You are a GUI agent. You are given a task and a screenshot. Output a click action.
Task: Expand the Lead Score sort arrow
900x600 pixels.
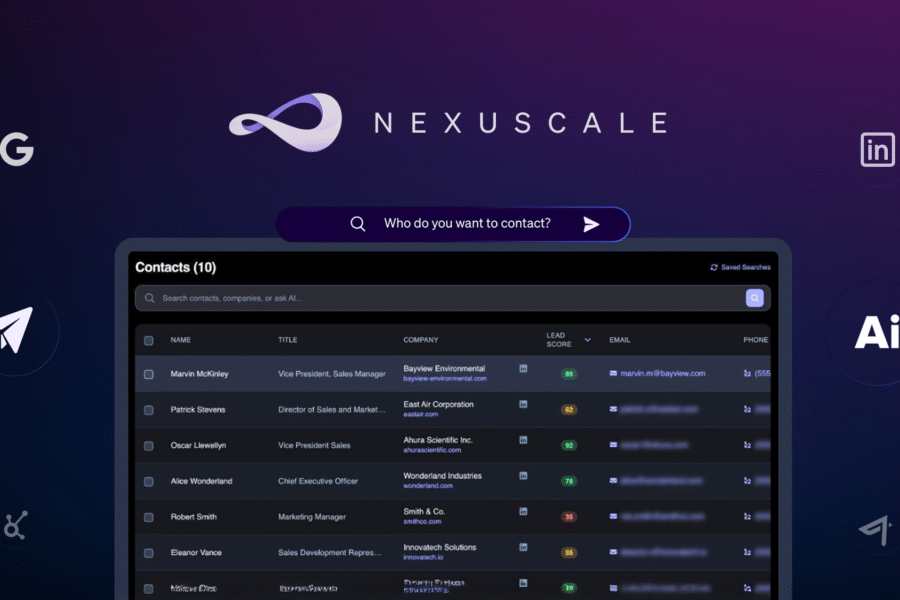click(x=587, y=340)
